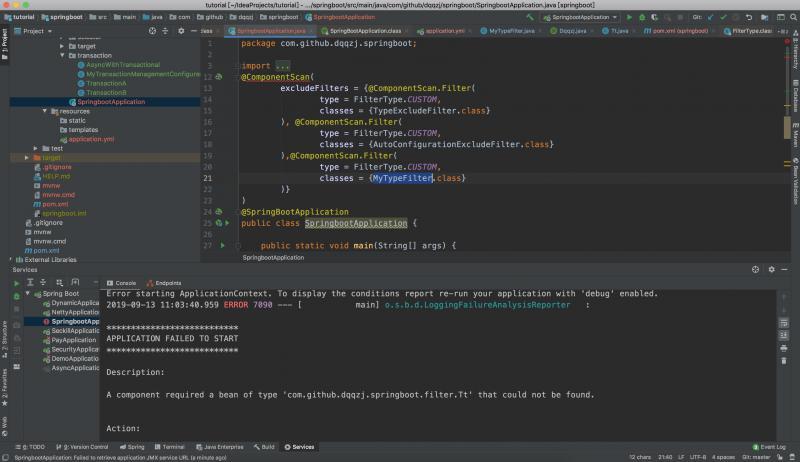This screenshot has height=462, width=800.
Task: Click collapse all icon in Project panel
Action: 165,31
